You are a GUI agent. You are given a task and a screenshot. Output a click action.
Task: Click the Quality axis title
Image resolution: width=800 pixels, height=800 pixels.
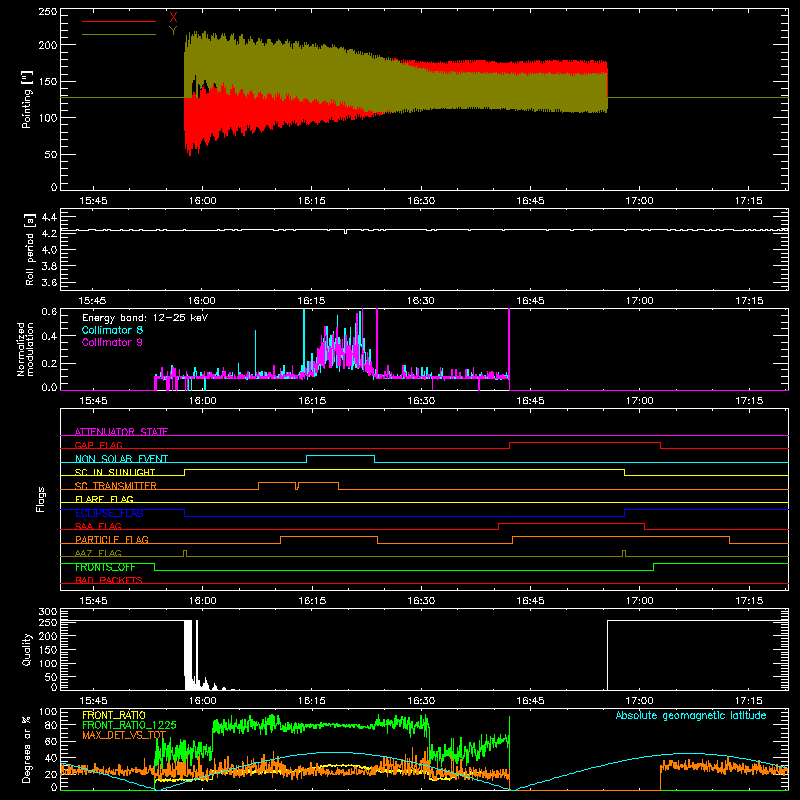[27, 649]
